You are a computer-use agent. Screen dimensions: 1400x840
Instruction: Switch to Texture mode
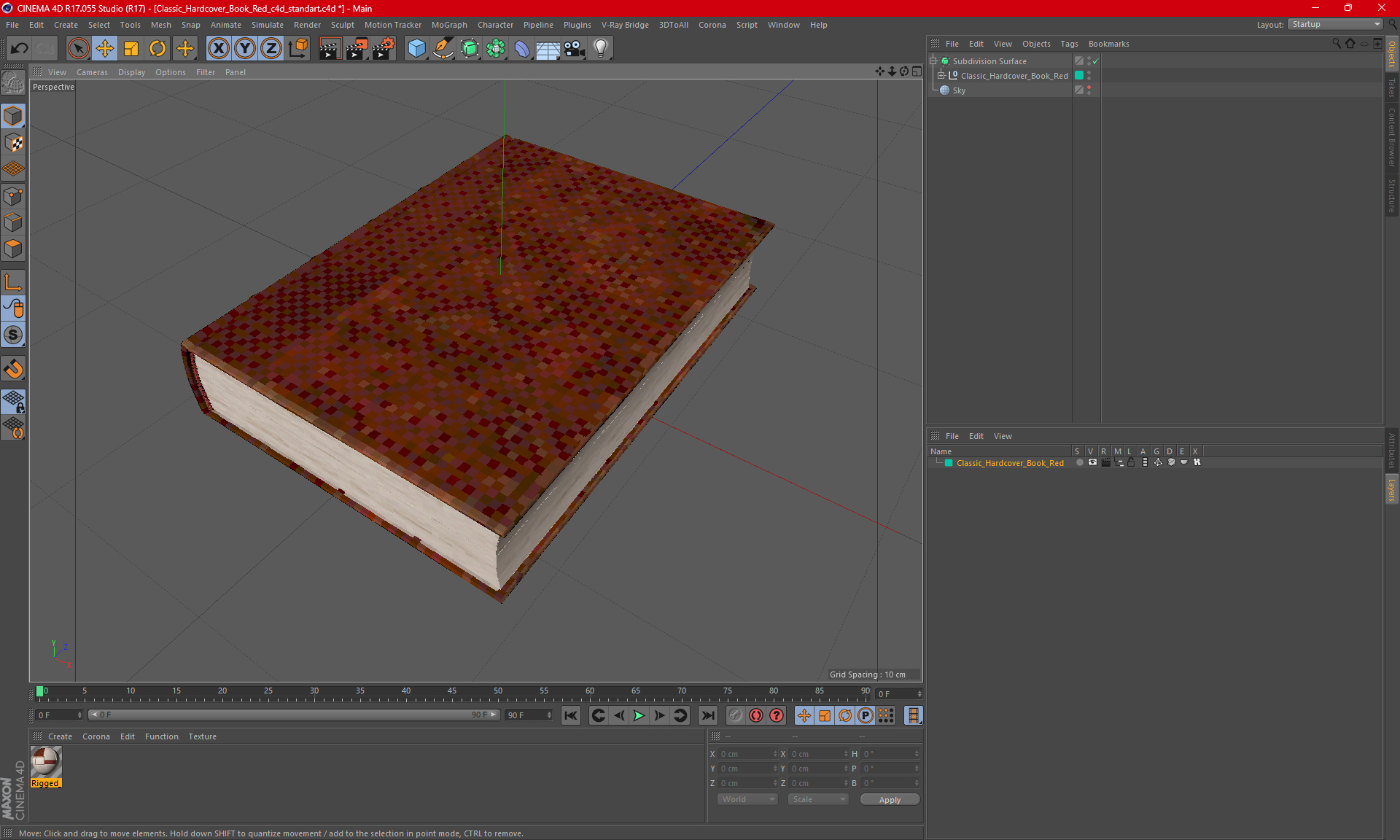pyautogui.click(x=13, y=143)
